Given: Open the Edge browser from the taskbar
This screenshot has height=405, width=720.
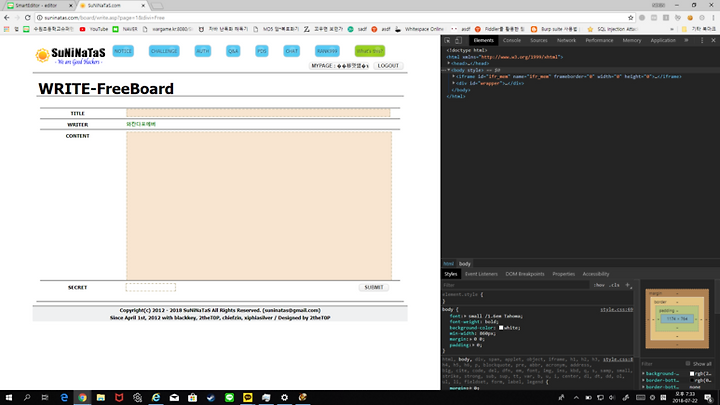Looking at the screenshot, I should 64,398.
